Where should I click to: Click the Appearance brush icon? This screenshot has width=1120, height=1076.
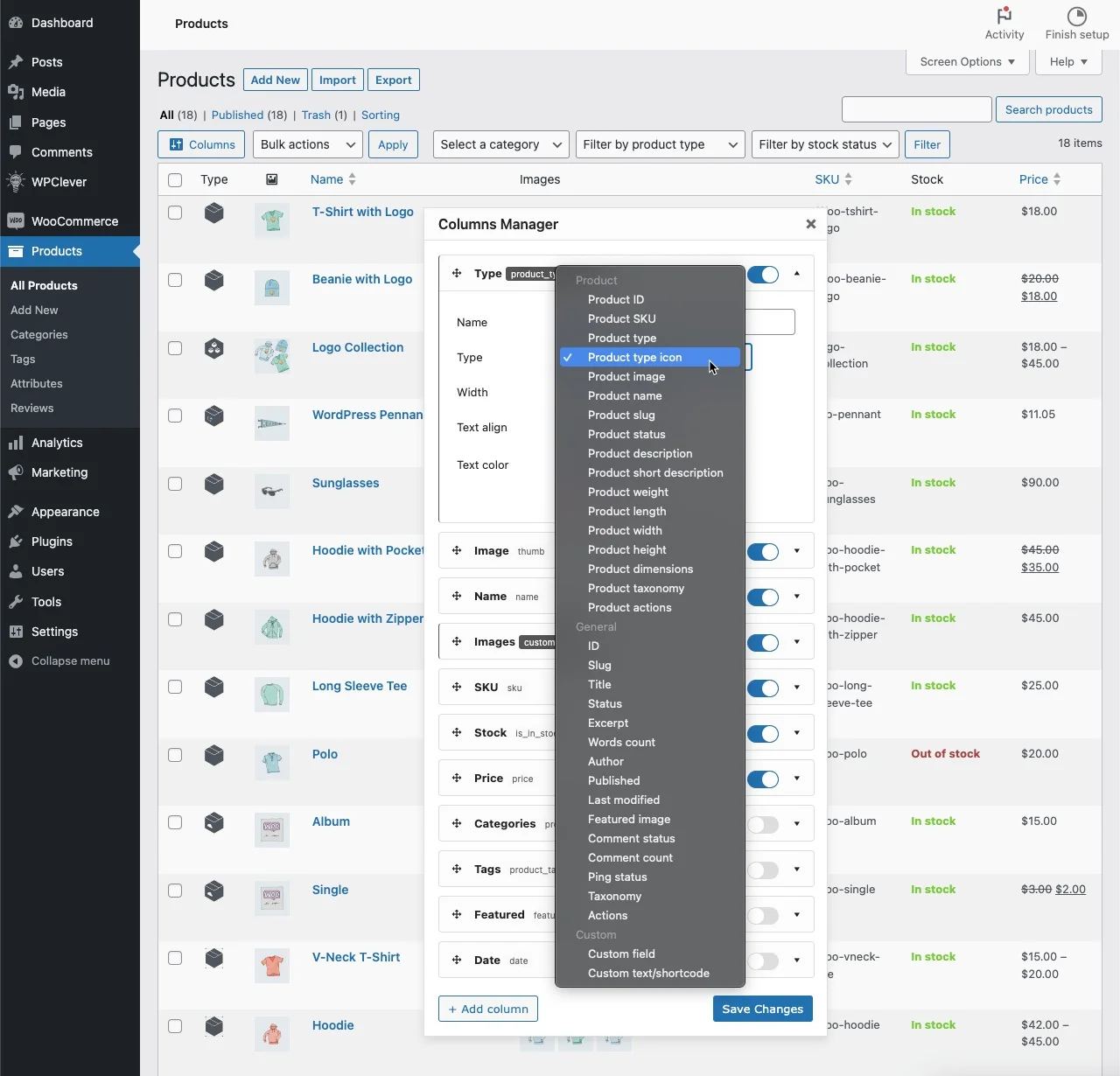[x=16, y=512]
